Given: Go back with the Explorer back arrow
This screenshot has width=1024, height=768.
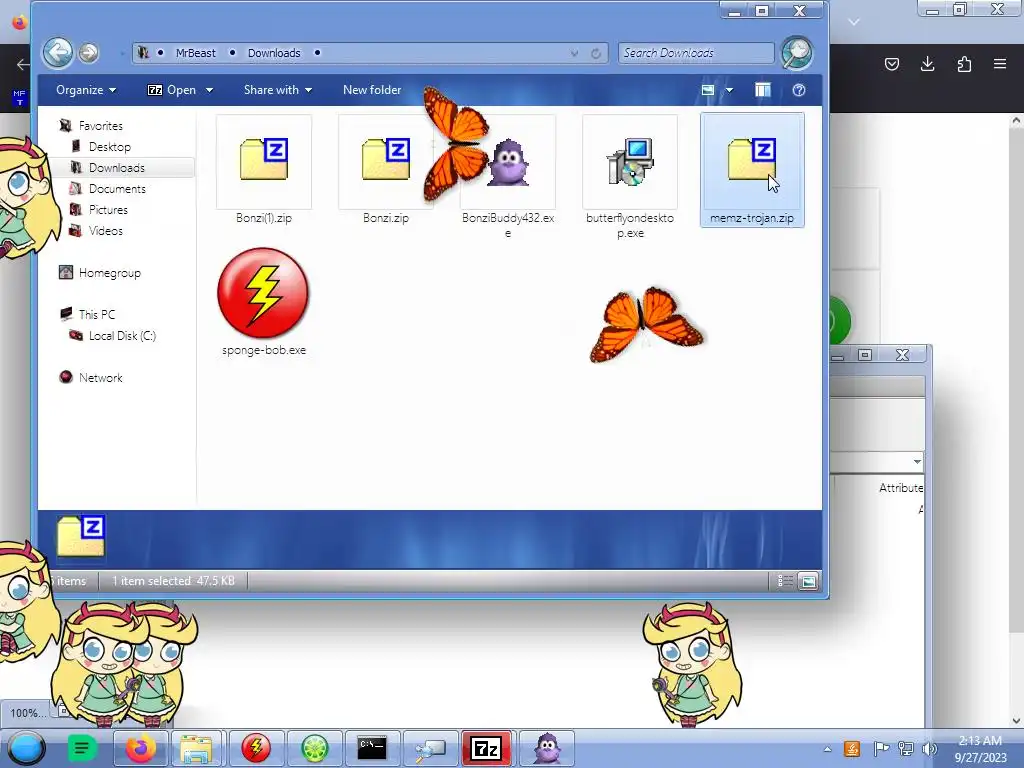Looking at the screenshot, I should click(x=57, y=53).
